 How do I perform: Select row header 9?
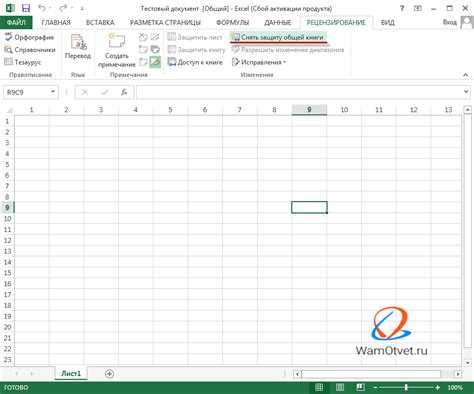click(x=7, y=208)
